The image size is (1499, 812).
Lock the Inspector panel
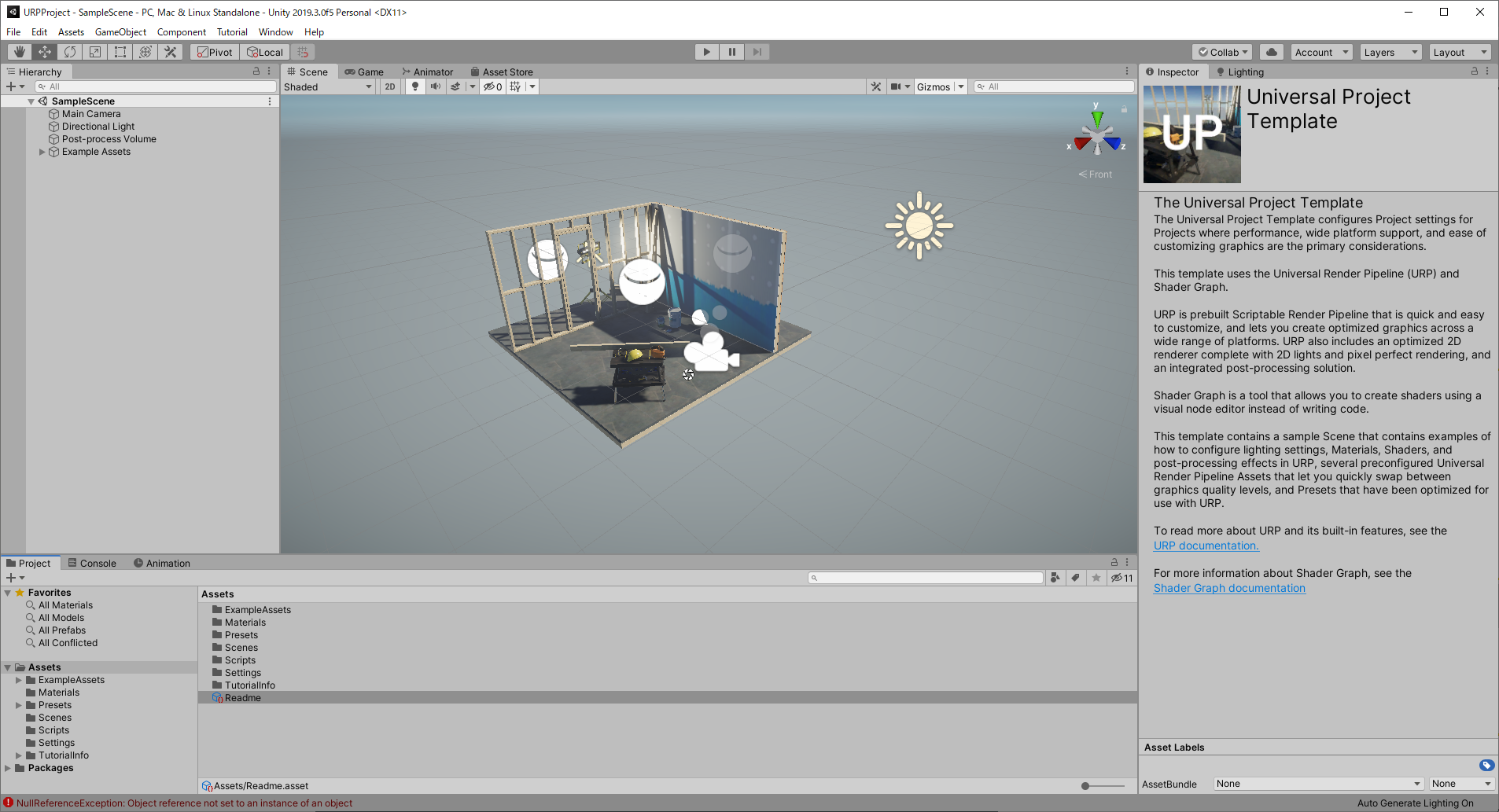click(x=1475, y=71)
